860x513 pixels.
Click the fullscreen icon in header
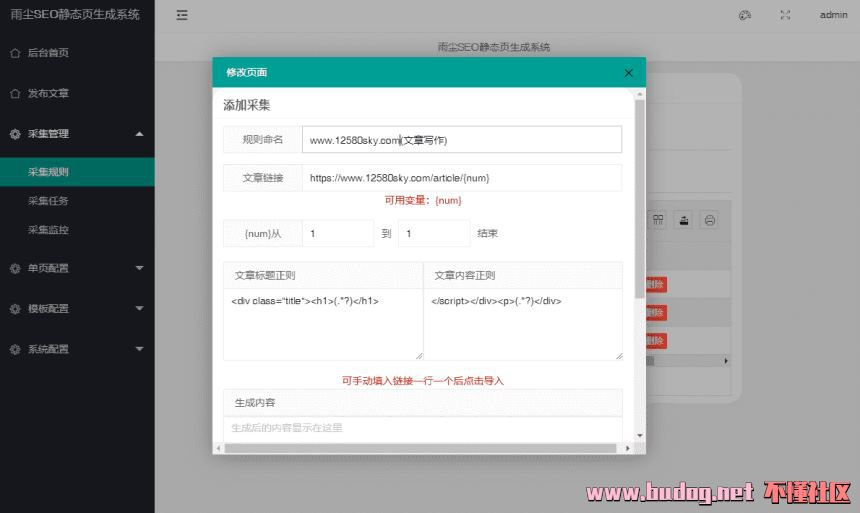tap(785, 15)
